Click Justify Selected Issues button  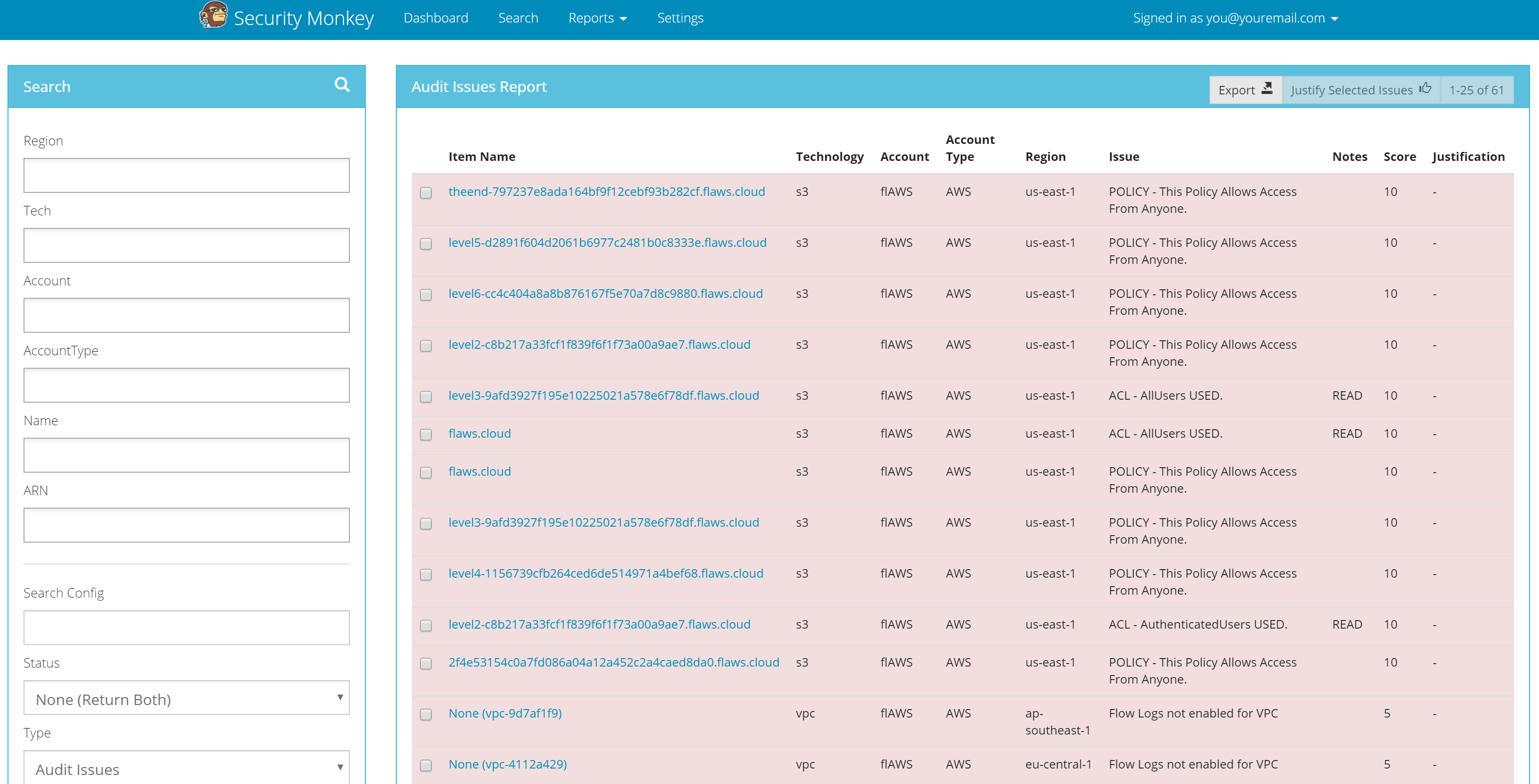point(1361,89)
